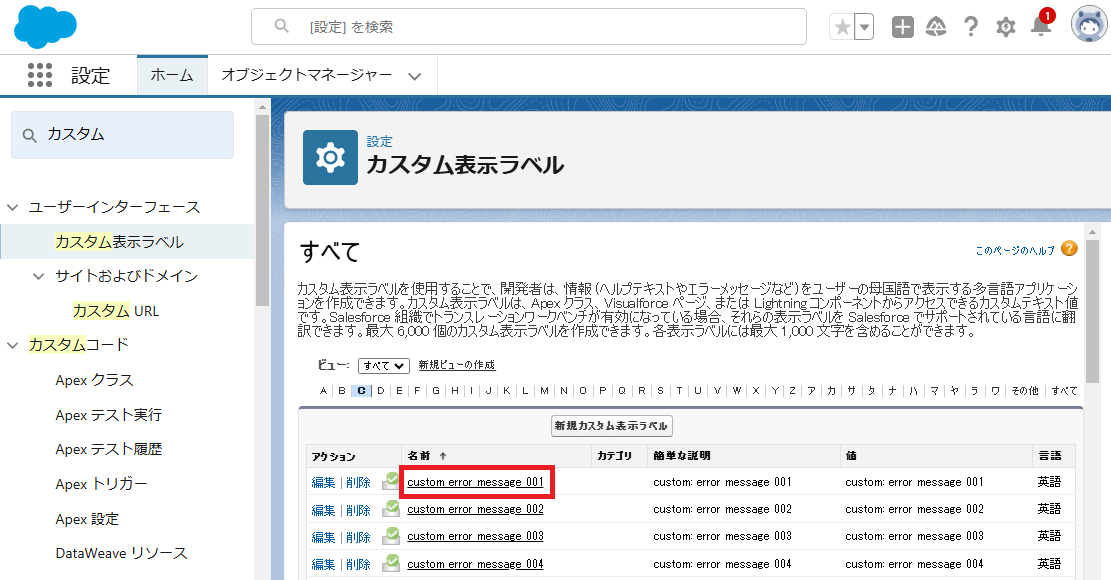Open the custom_error_message_003 label link
The image size is (1111, 580).
475,536
